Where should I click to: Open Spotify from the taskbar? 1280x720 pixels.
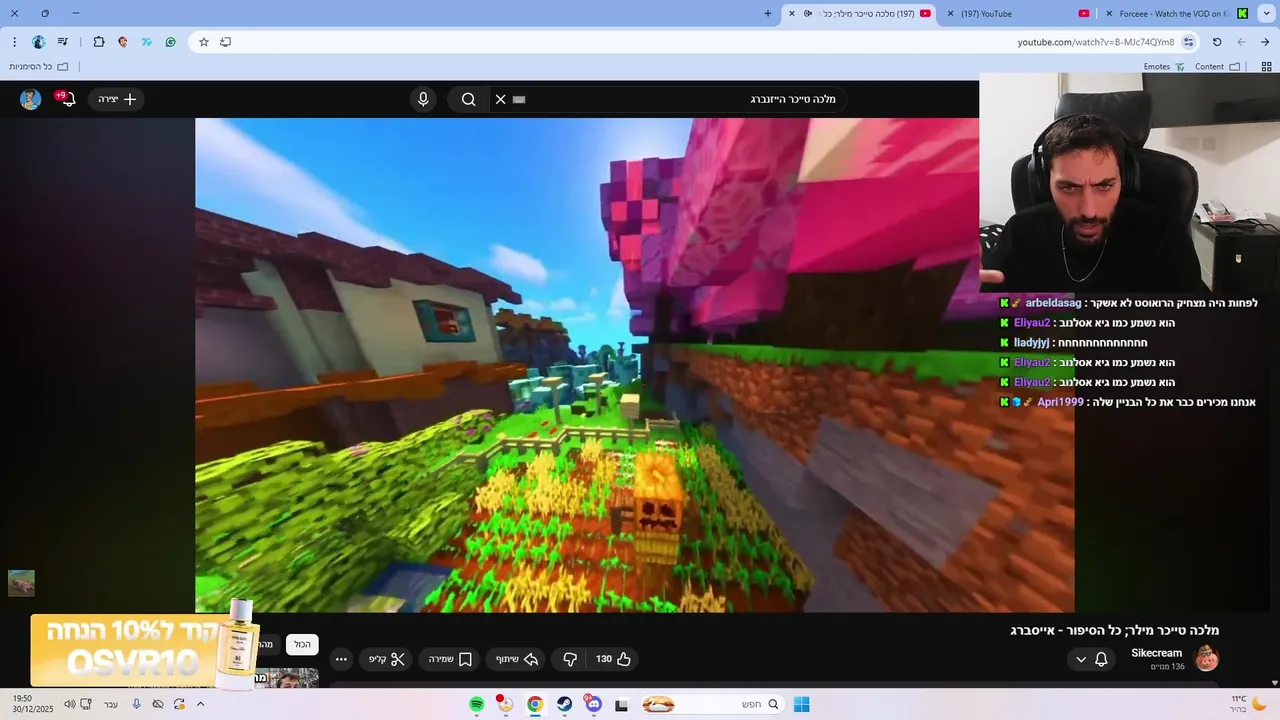(477, 704)
